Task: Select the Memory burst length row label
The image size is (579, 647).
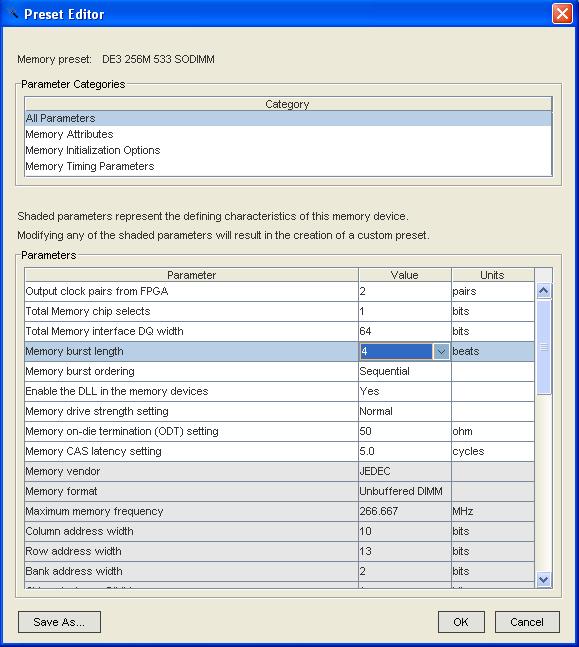Action: (x=191, y=352)
